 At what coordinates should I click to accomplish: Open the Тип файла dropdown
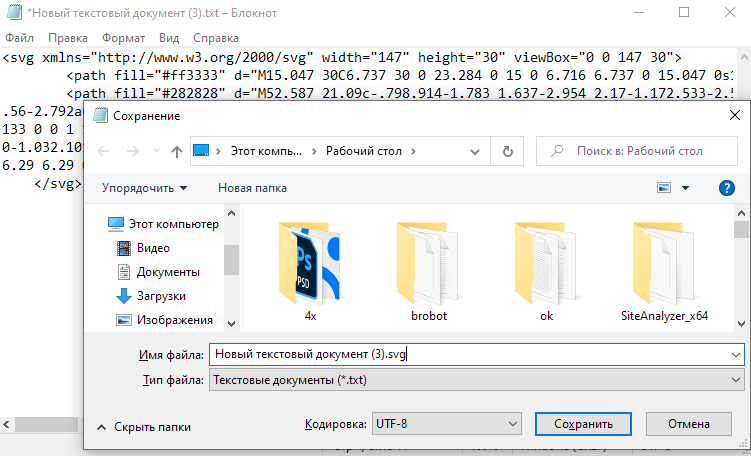click(477, 380)
